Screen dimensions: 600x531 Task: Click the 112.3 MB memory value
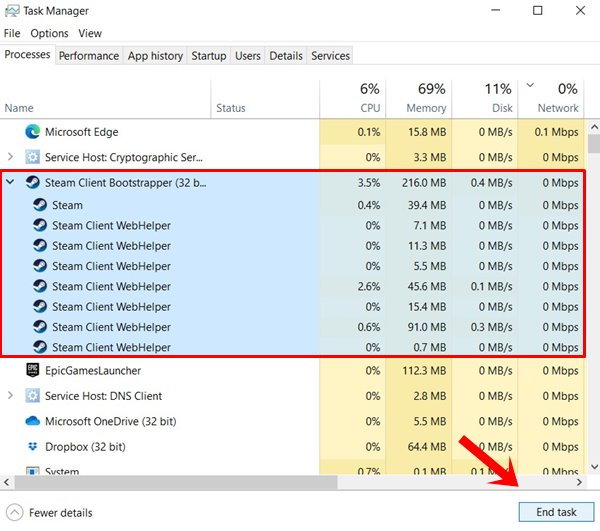424,370
